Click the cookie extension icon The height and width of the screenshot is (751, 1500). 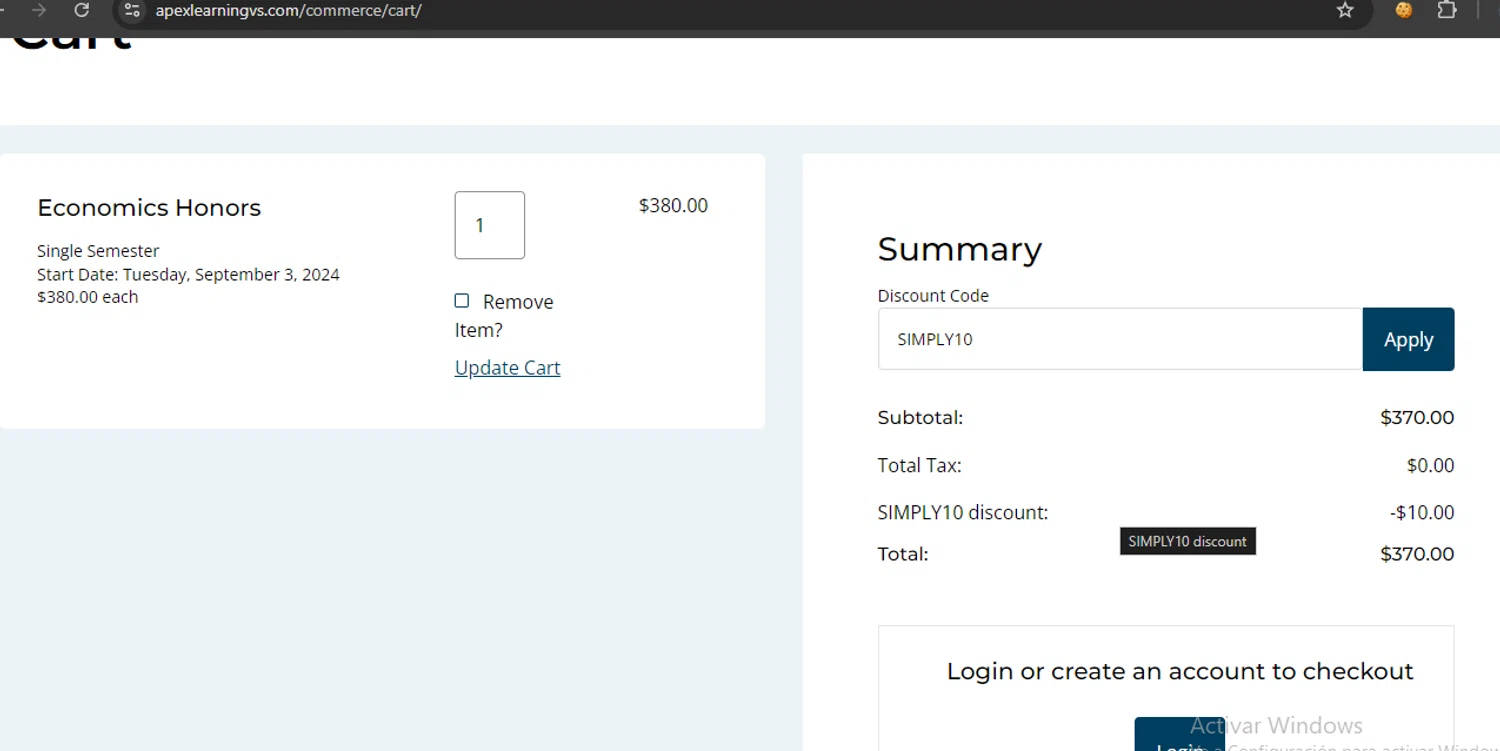click(1404, 10)
